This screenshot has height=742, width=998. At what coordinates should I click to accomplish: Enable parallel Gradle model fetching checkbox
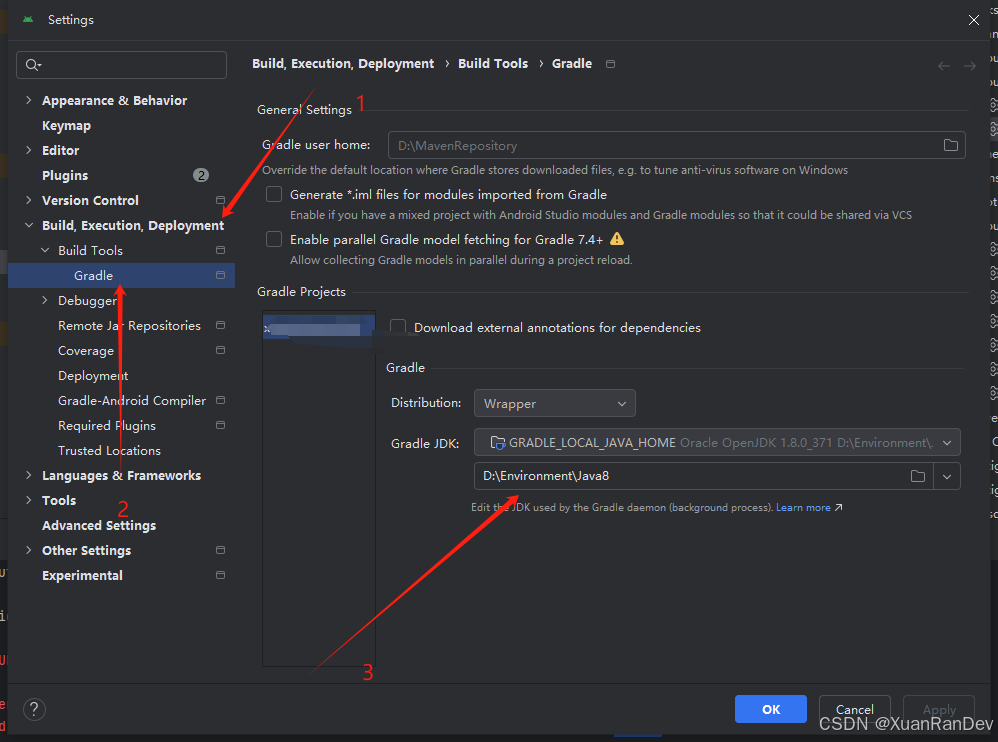click(274, 240)
